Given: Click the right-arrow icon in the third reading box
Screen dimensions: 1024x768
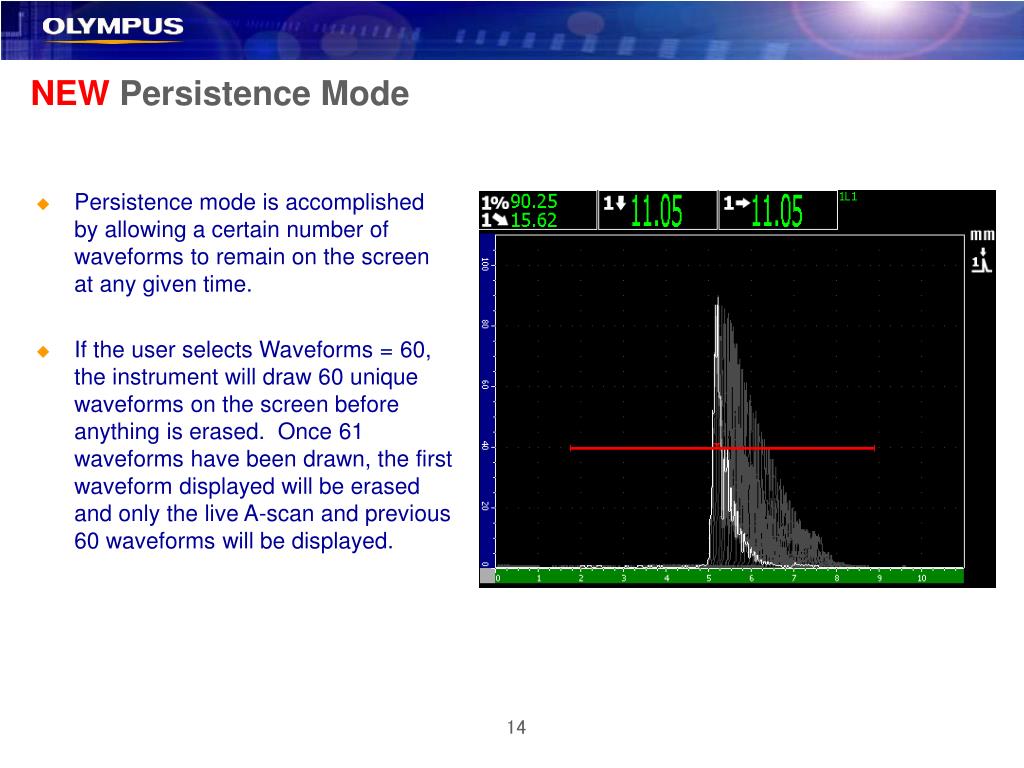Looking at the screenshot, I should click(737, 203).
